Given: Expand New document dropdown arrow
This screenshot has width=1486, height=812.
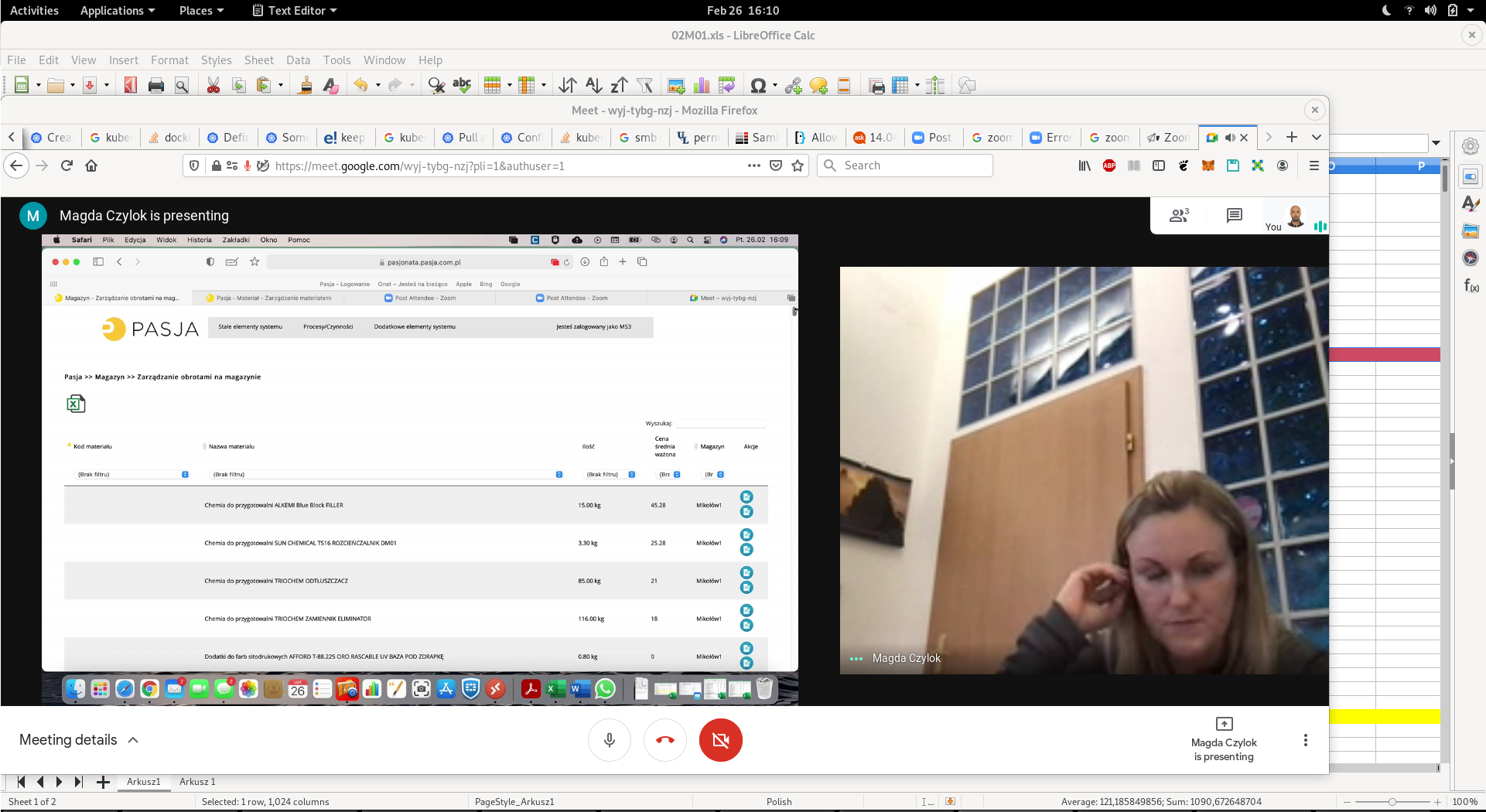Looking at the screenshot, I should pos(39,85).
